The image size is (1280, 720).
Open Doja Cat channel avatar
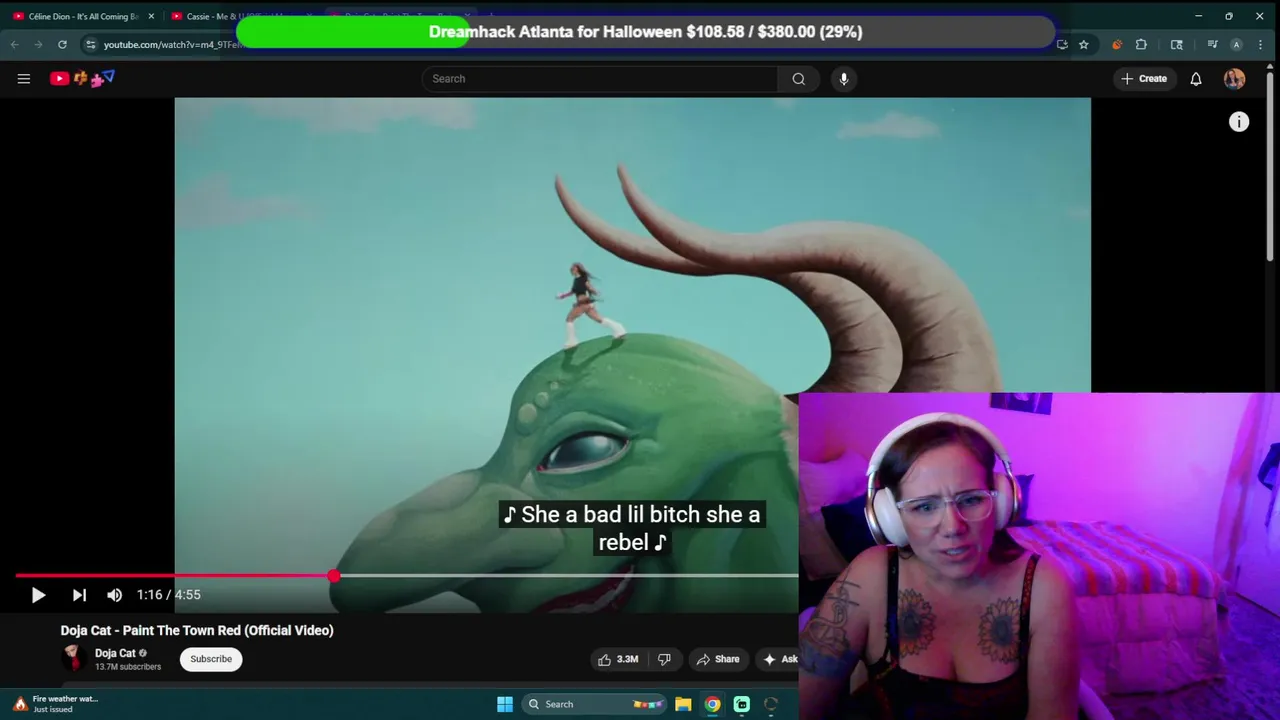(x=73, y=658)
